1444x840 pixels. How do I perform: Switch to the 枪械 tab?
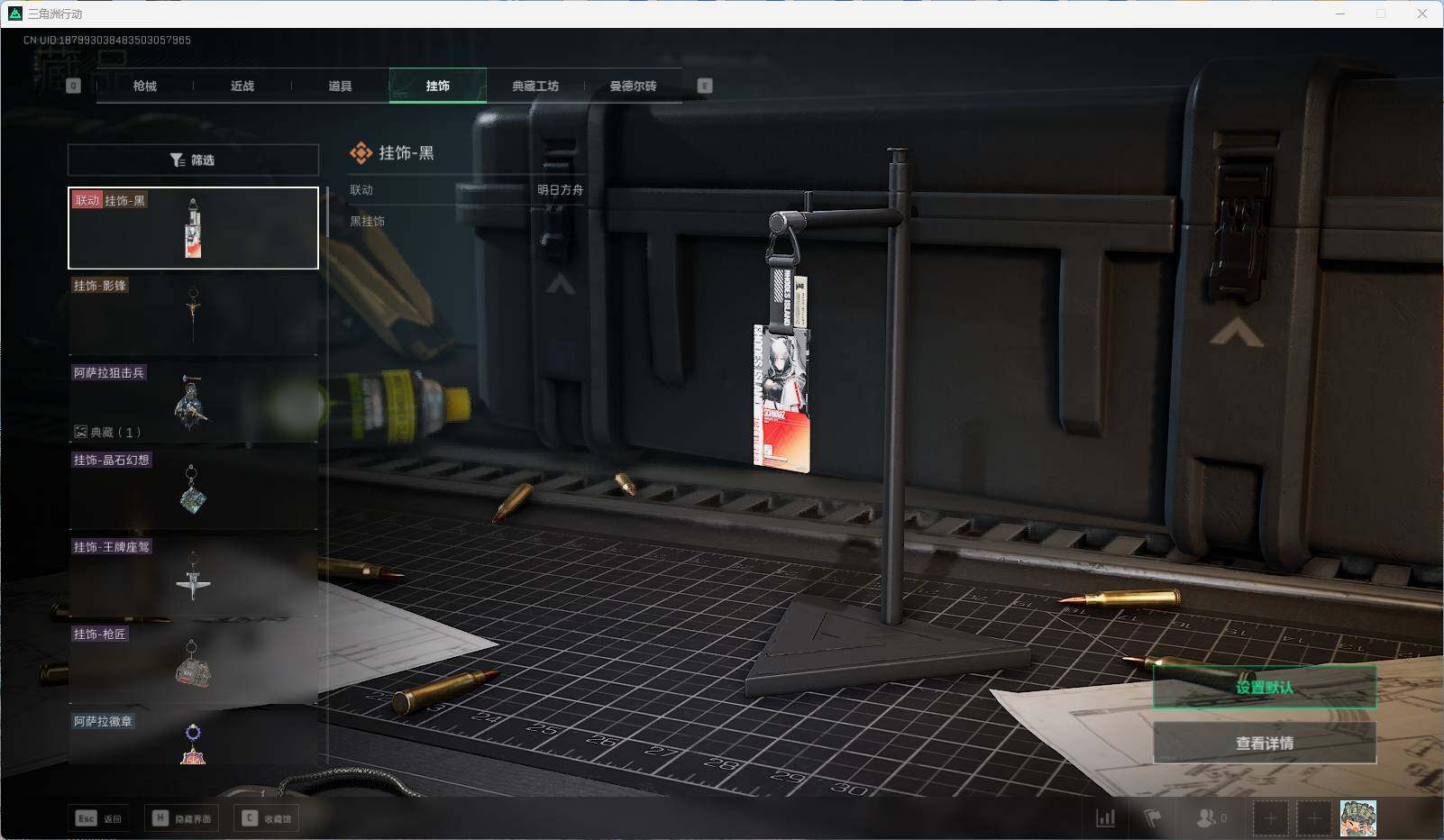click(144, 86)
